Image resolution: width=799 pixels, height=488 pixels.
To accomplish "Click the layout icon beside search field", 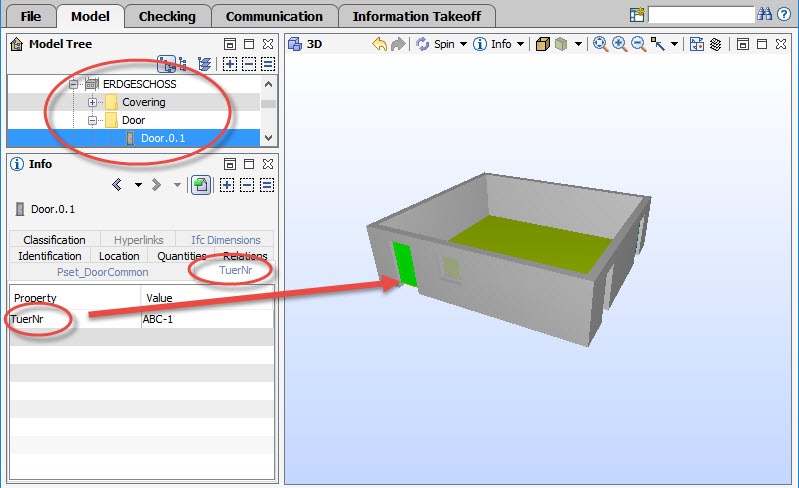I will click(637, 14).
